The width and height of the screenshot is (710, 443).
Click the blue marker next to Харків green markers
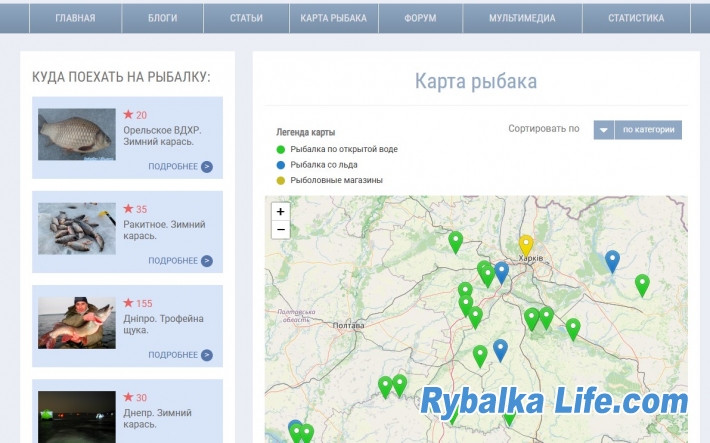pos(501,271)
